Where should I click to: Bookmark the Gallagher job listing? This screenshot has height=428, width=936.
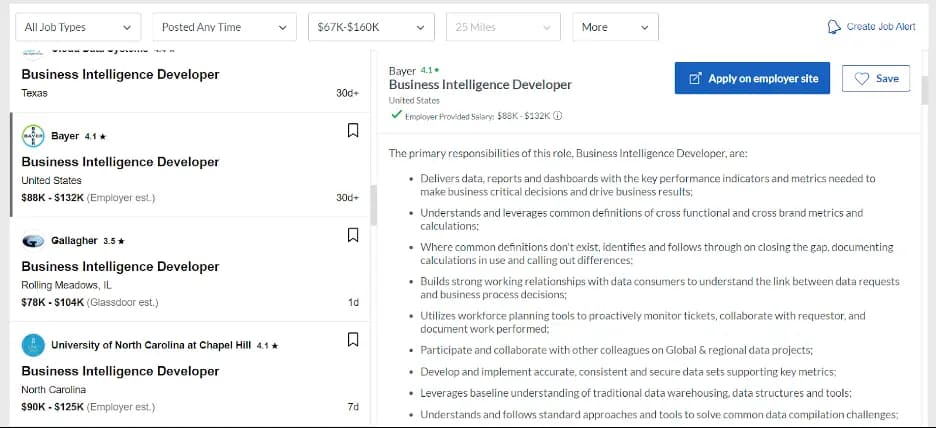(353, 235)
